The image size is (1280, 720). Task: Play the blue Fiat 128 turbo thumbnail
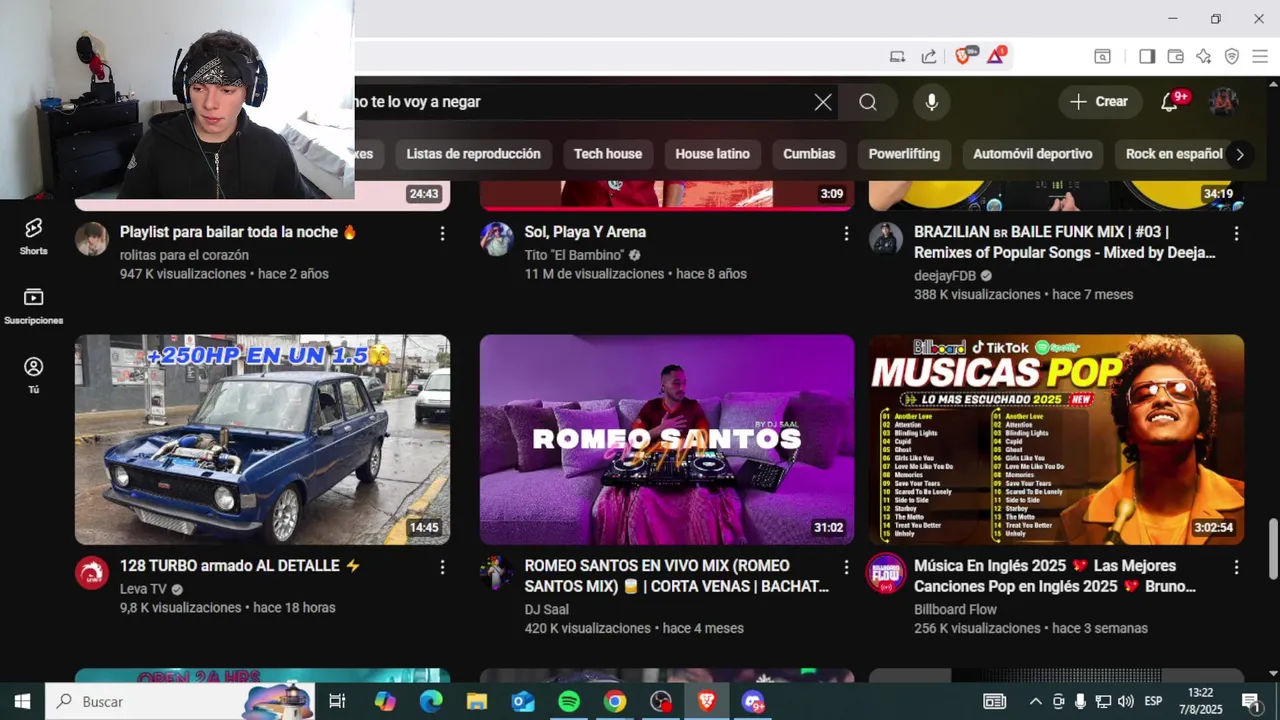(x=262, y=440)
